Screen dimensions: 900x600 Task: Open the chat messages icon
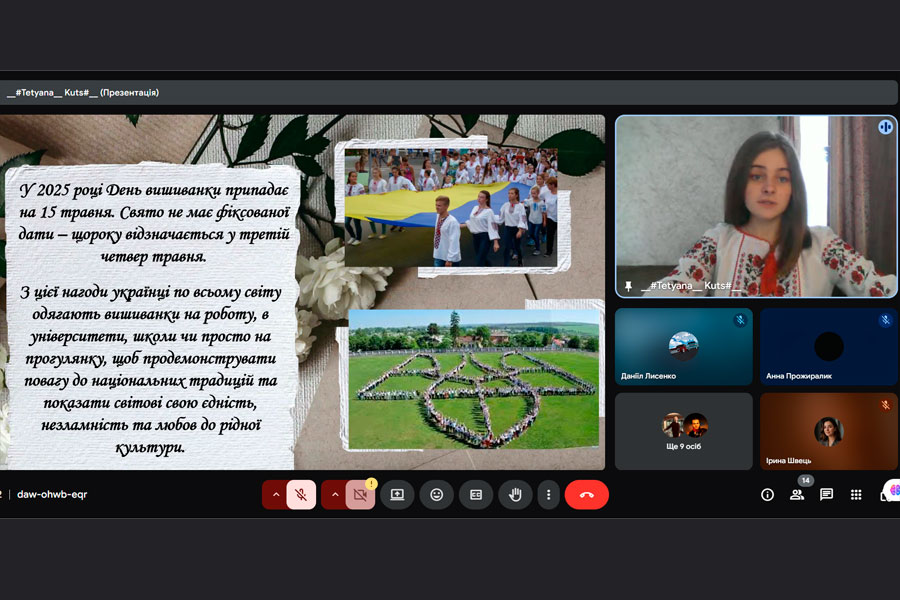pos(827,495)
